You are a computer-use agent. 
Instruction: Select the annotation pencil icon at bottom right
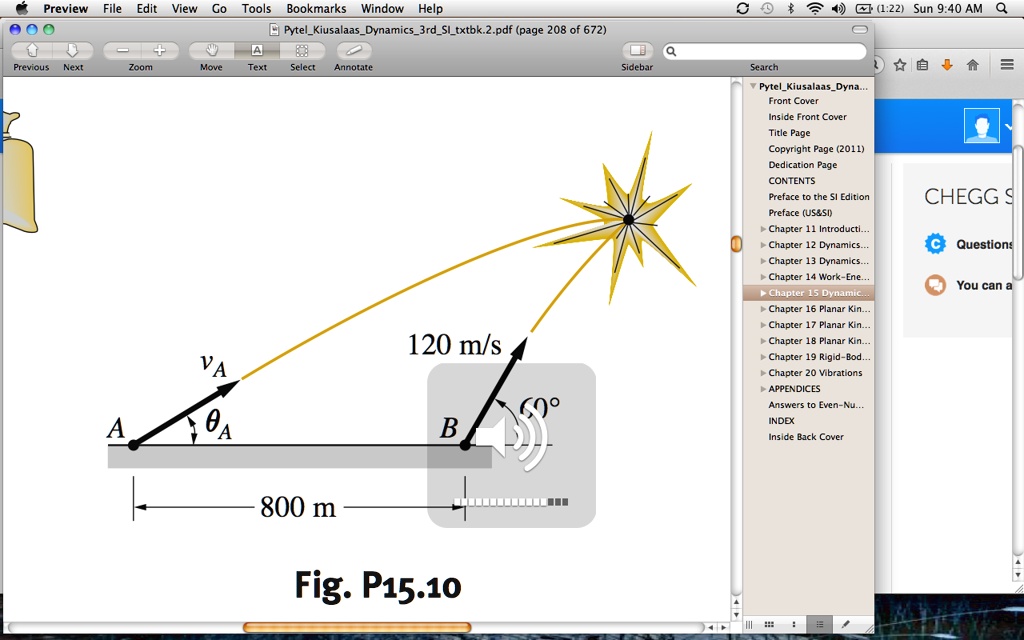(x=848, y=624)
